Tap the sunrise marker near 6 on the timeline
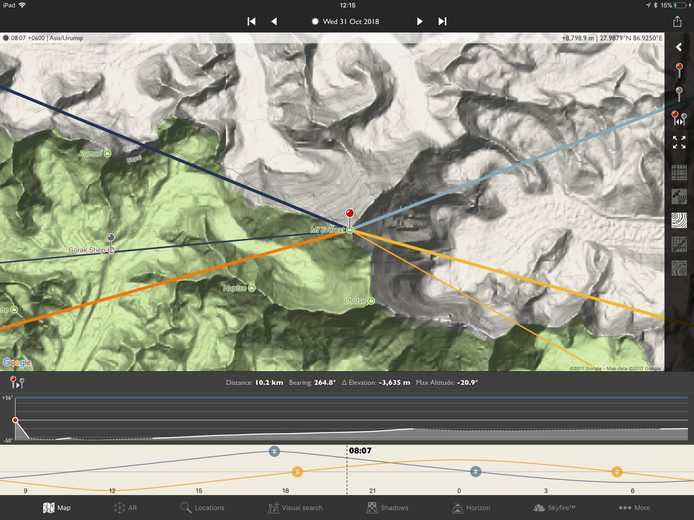Screen dimensions: 694x520 point(617,472)
